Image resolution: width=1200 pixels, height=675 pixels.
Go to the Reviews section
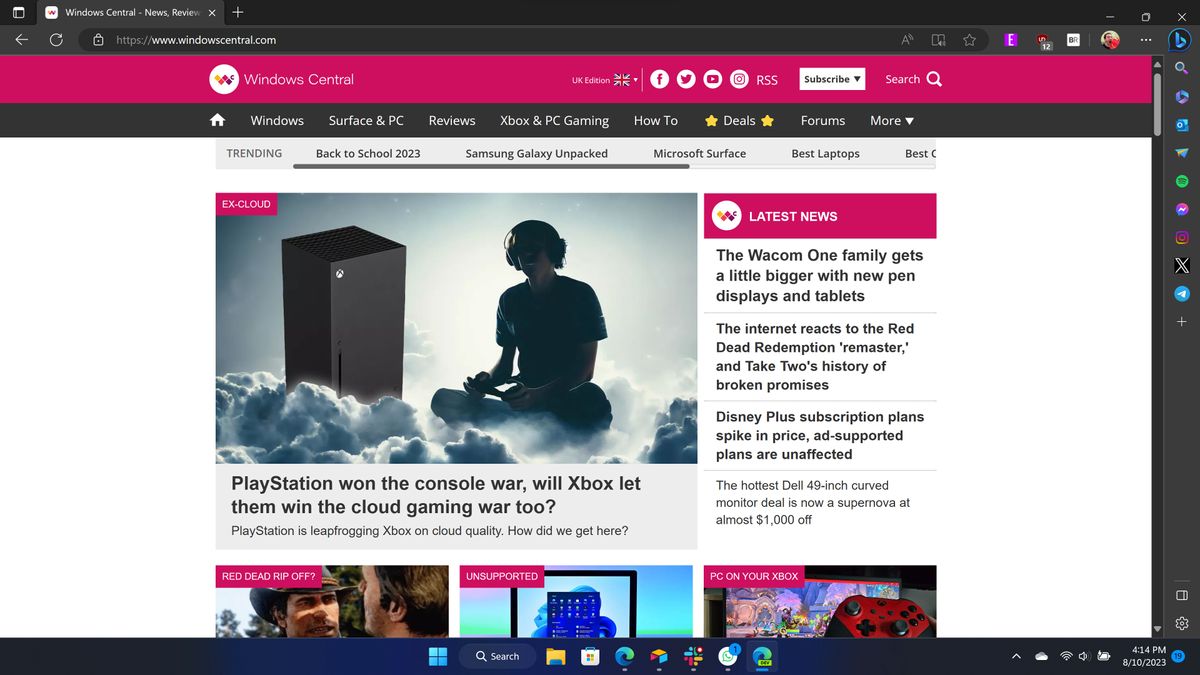click(x=452, y=120)
